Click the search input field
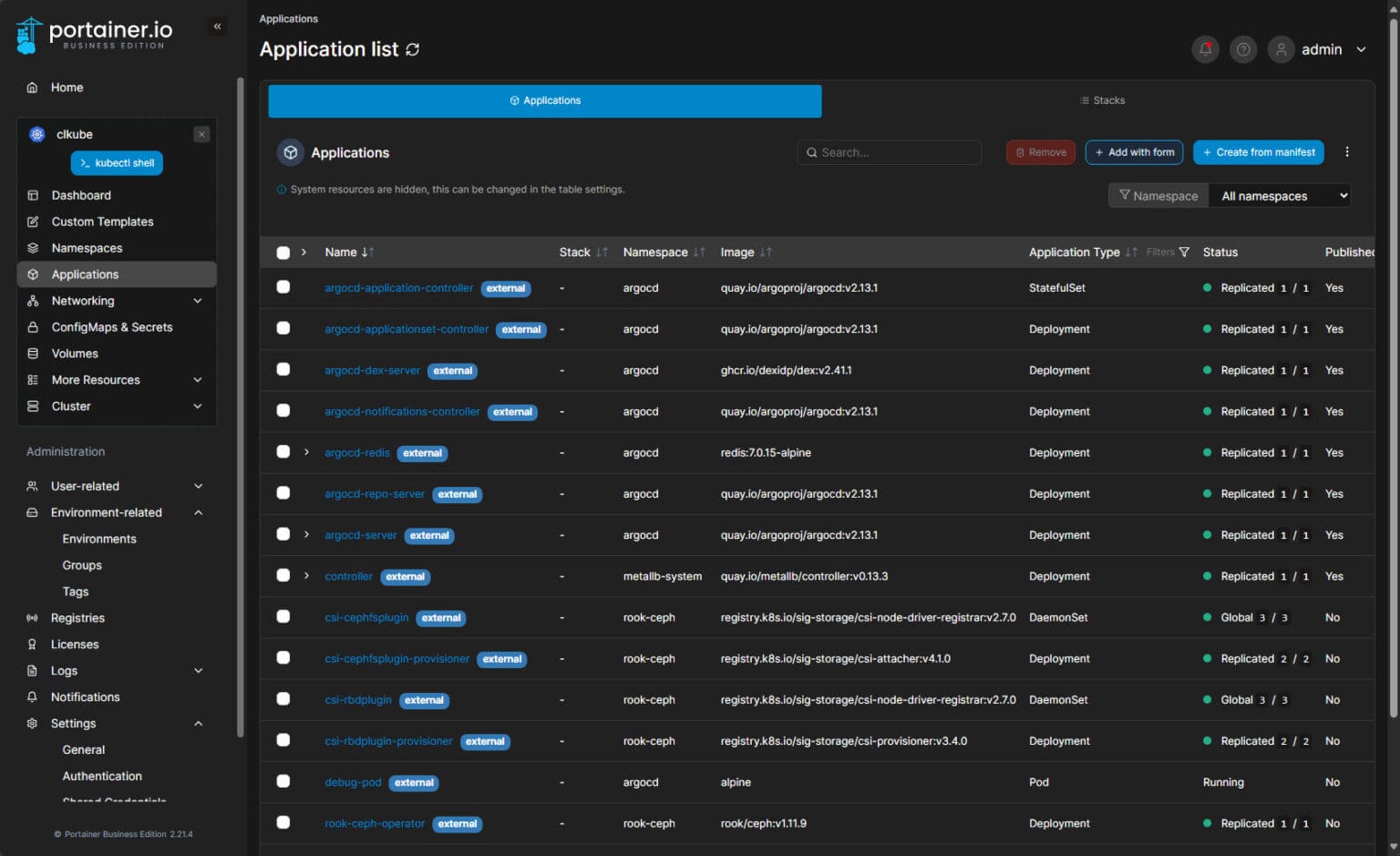The image size is (1400, 856). 889,152
